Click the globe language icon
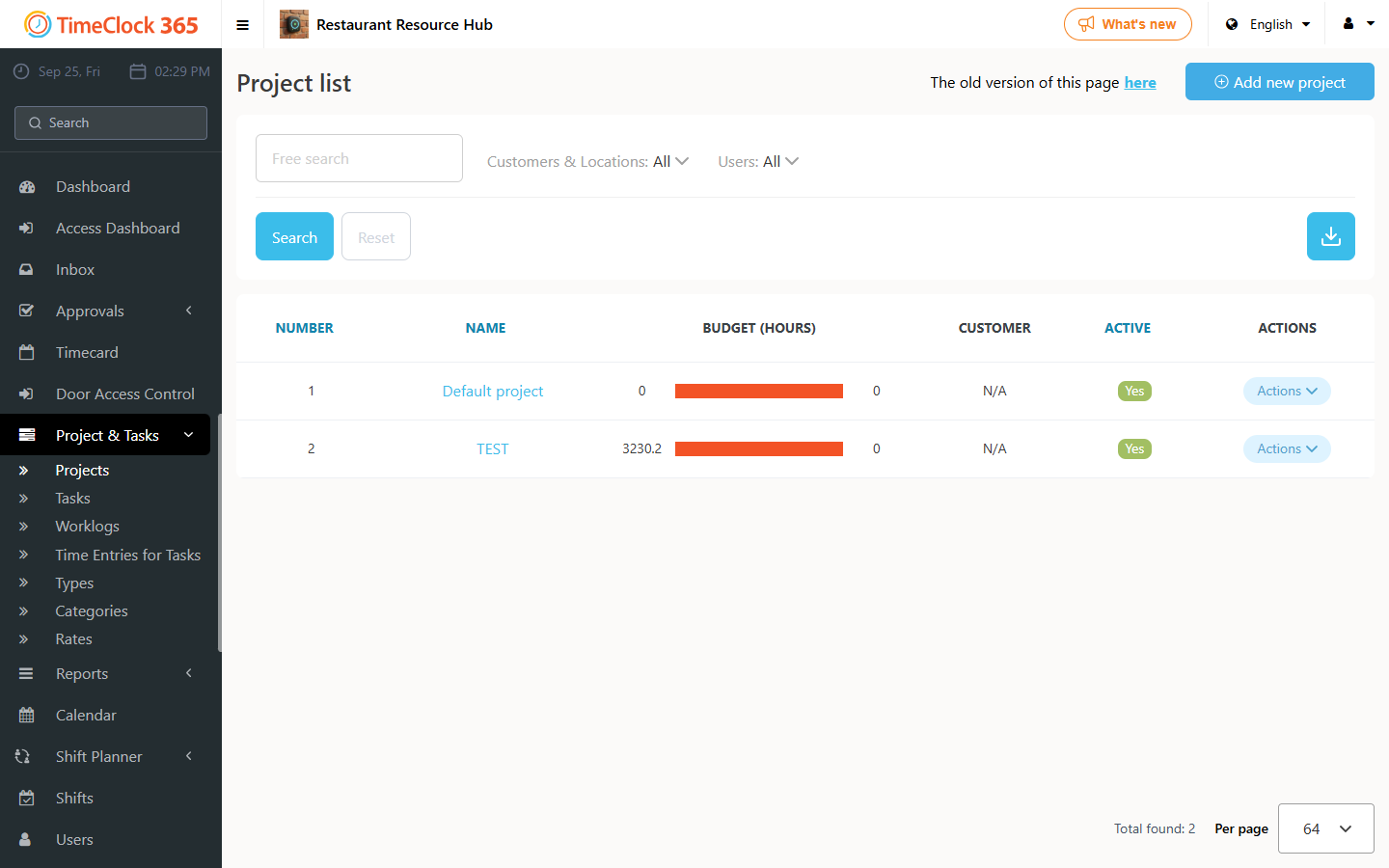Image resolution: width=1389 pixels, height=868 pixels. (1232, 24)
